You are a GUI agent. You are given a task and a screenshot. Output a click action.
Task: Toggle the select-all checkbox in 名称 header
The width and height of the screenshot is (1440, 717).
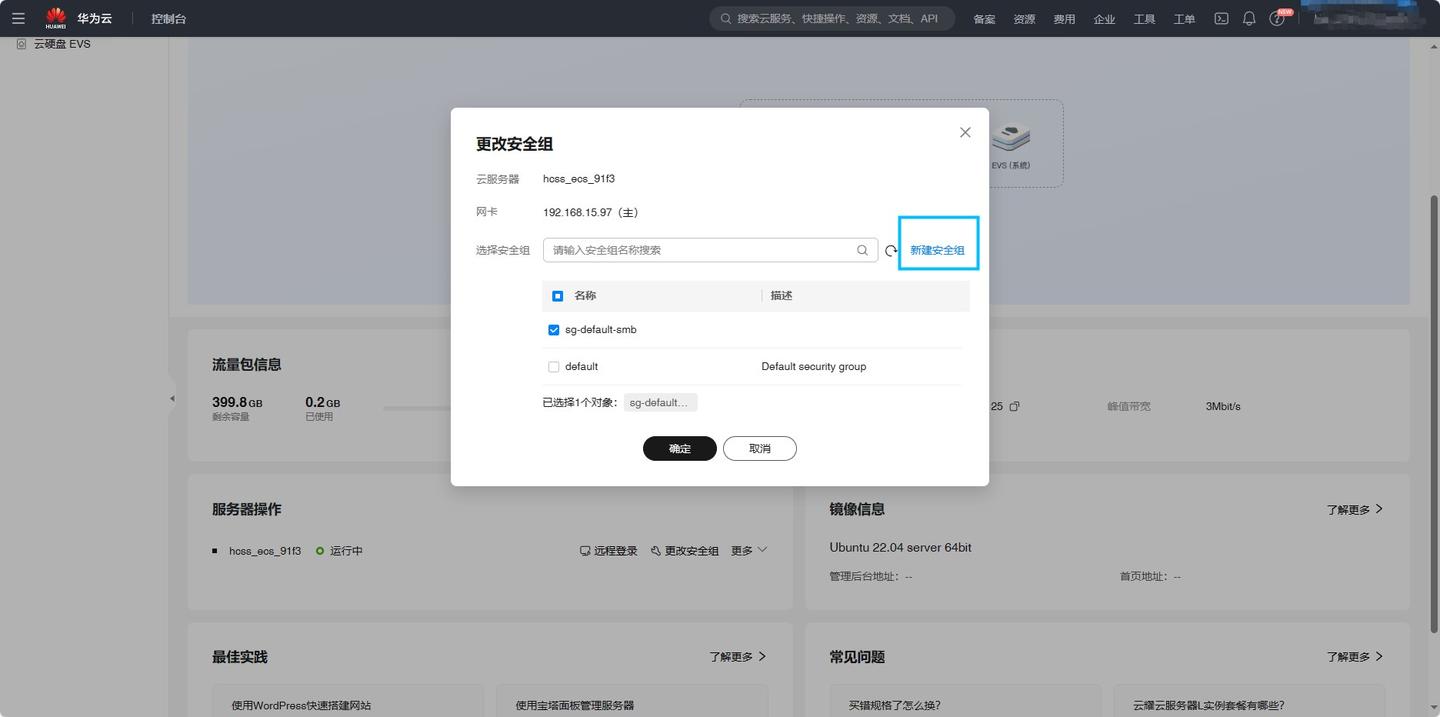(557, 296)
